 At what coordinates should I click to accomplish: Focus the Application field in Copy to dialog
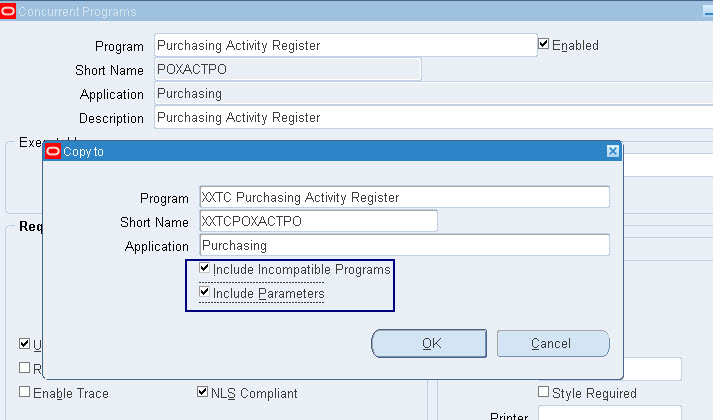tap(404, 245)
